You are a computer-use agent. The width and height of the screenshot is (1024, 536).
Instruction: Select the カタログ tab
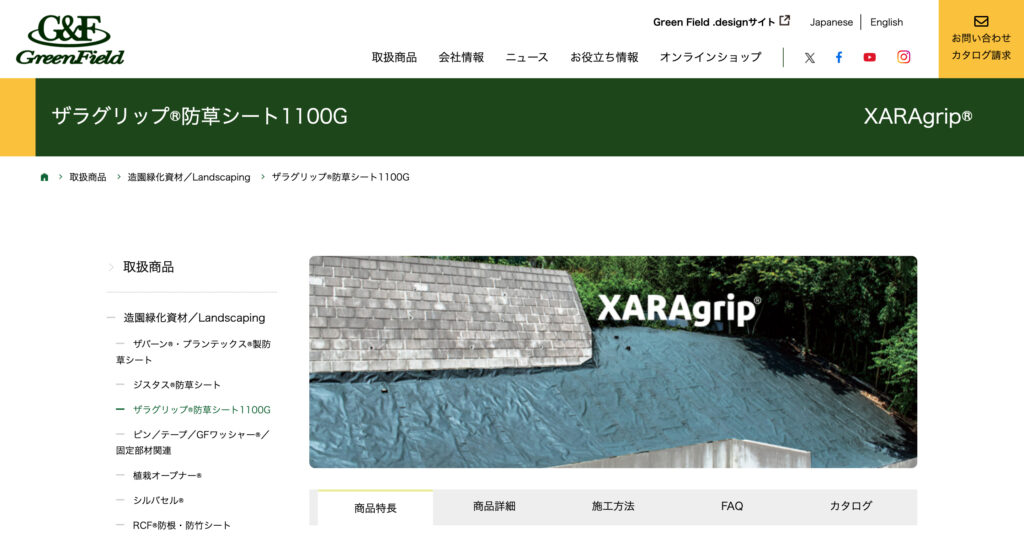point(850,507)
